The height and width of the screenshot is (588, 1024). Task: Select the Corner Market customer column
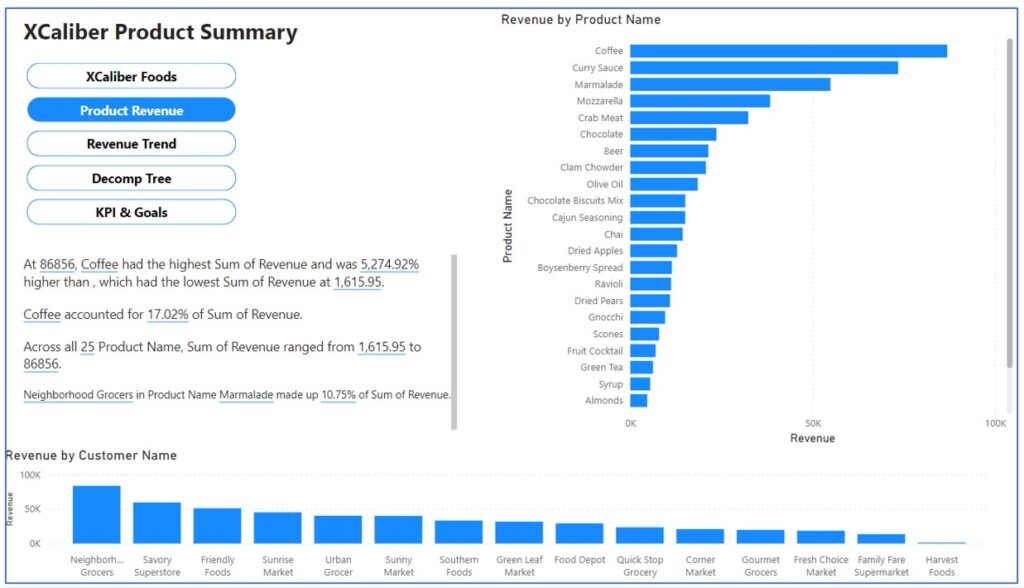(700, 536)
